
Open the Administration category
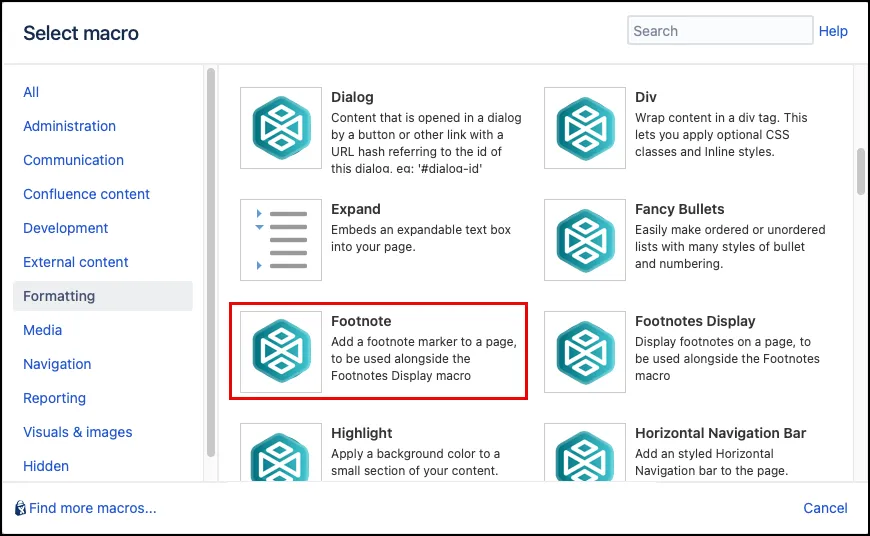[69, 126]
